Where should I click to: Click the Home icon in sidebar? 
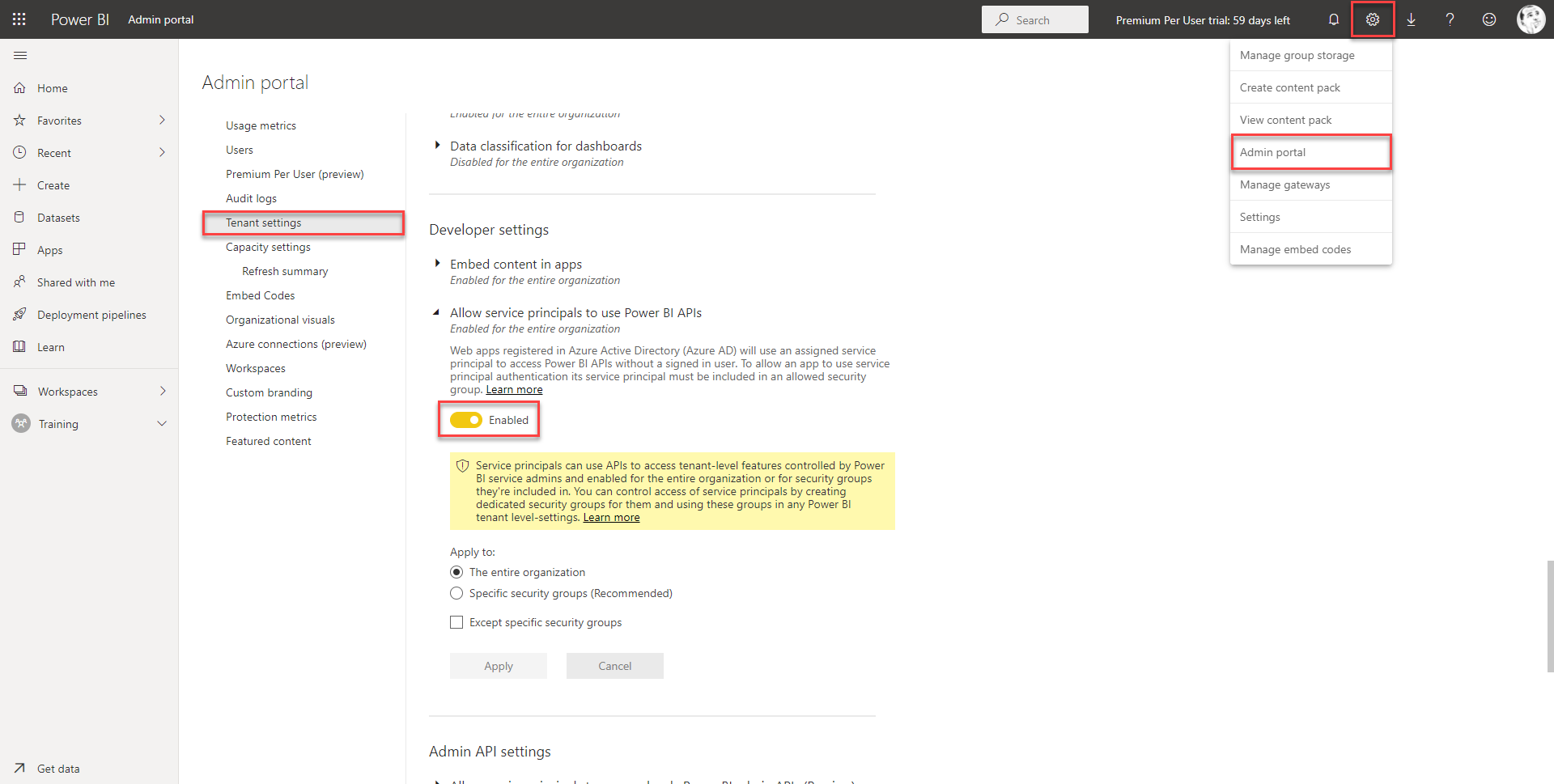(x=19, y=88)
